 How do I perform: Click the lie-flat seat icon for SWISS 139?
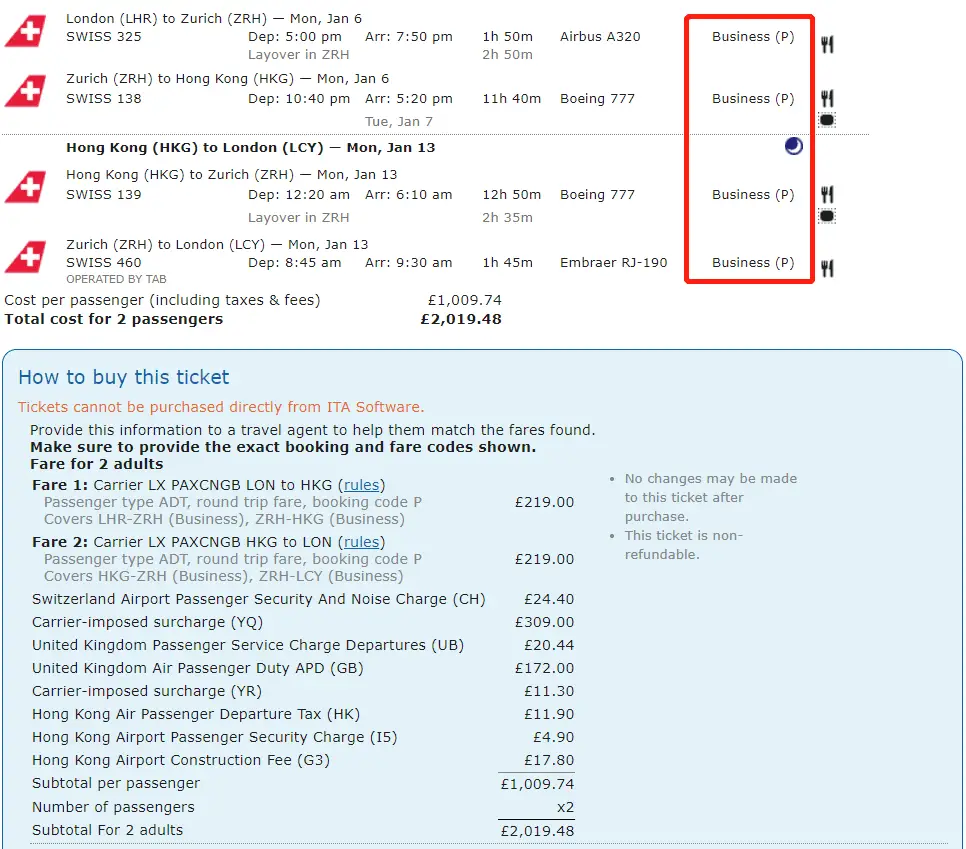(x=827, y=216)
